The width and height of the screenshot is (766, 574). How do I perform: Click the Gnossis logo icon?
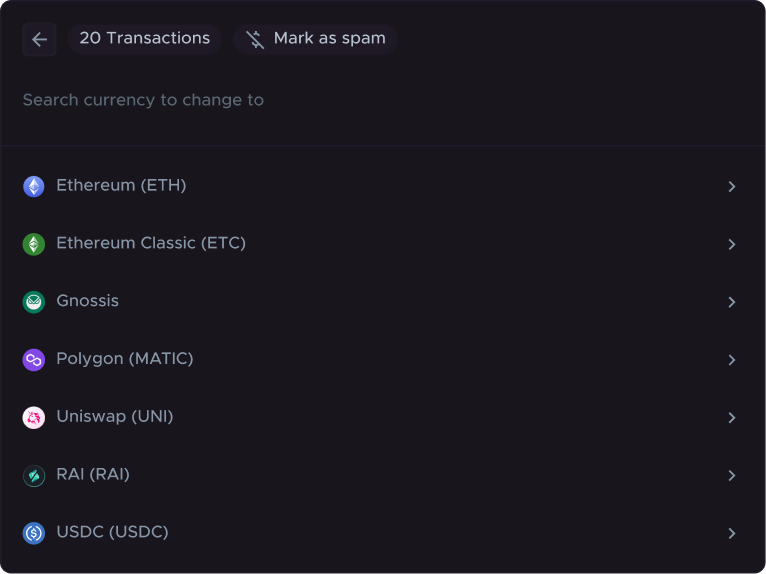34,302
